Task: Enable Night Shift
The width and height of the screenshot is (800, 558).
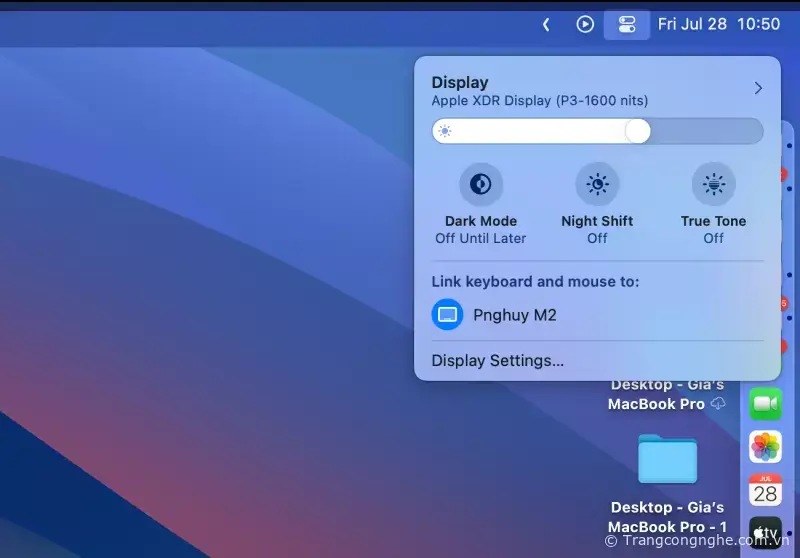Action: coord(597,184)
